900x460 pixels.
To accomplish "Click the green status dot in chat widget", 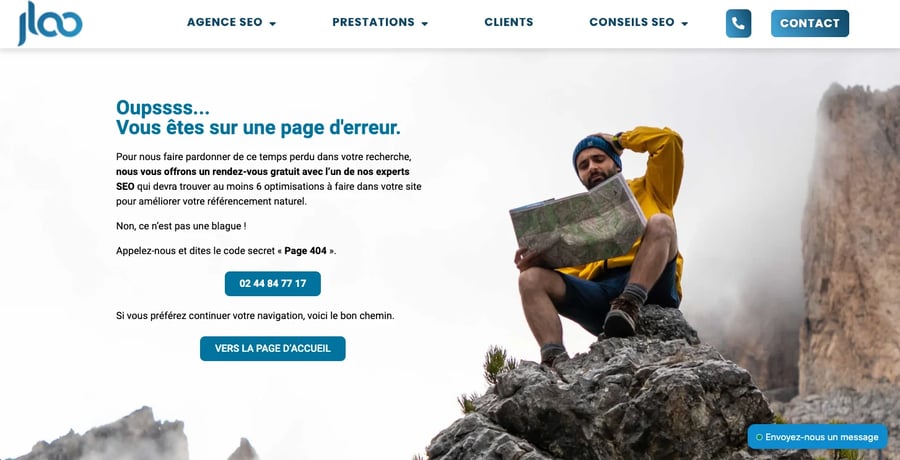I will (x=759, y=437).
